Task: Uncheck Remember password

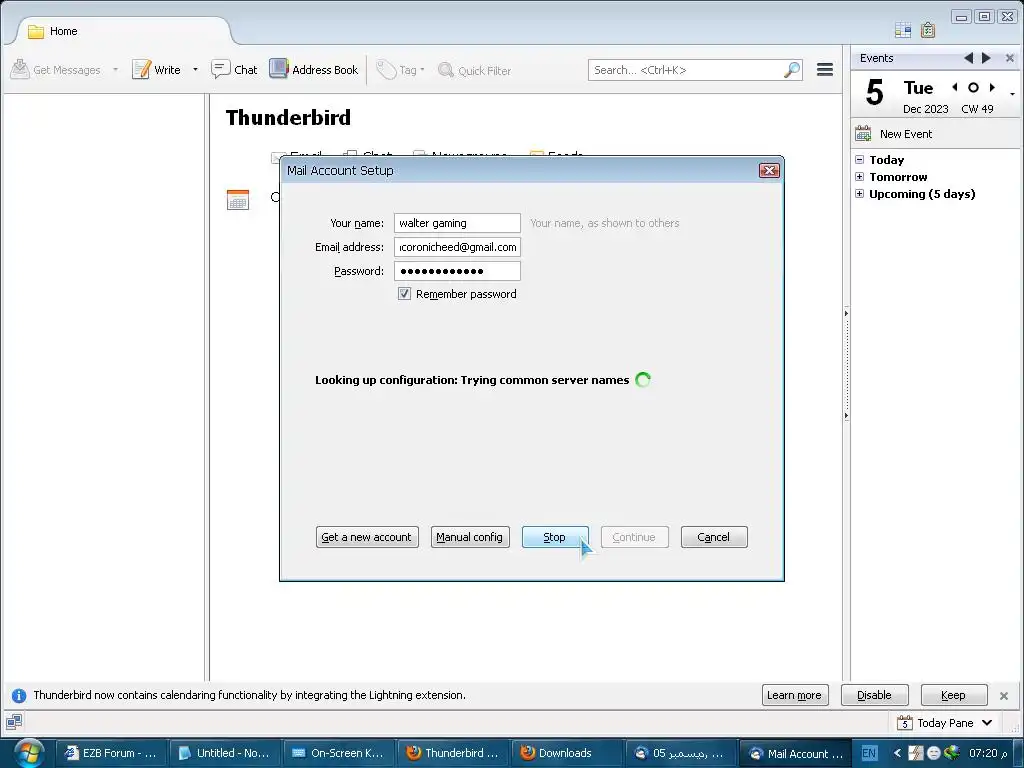Action: [404, 294]
